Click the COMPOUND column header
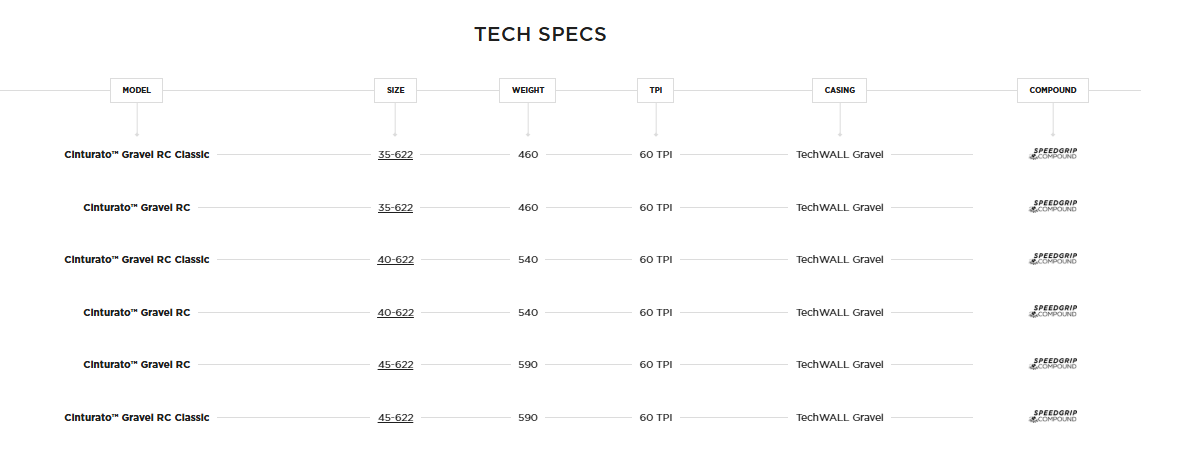 [1052, 90]
